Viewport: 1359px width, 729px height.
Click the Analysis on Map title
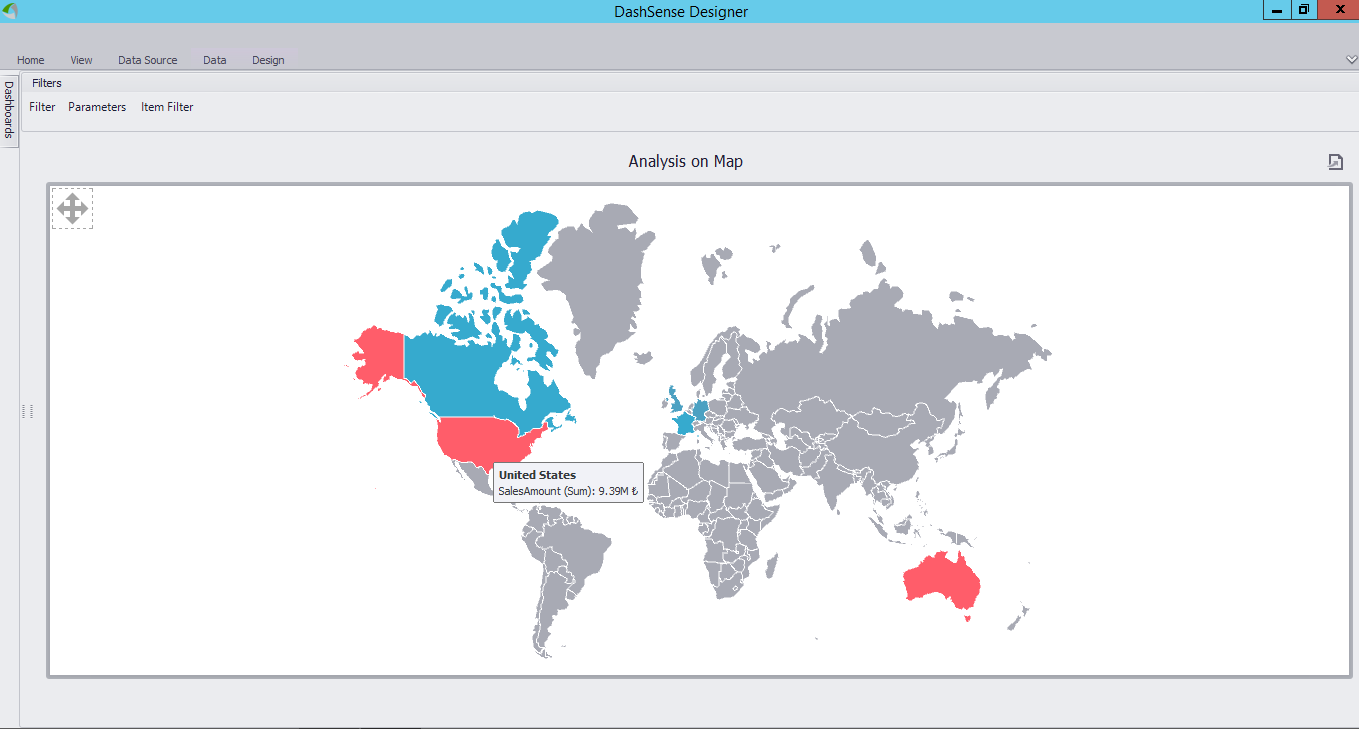point(685,161)
